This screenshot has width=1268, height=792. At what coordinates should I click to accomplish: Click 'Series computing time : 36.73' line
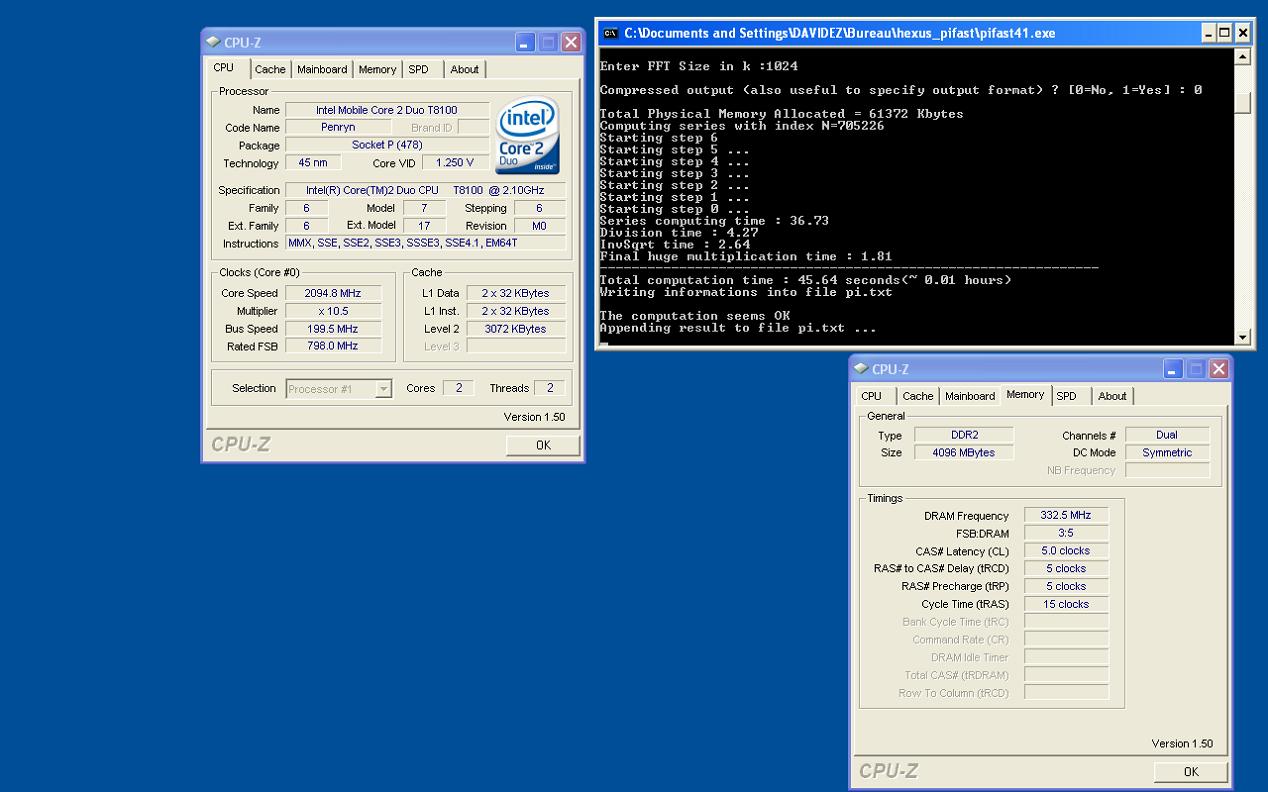[x=714, y=221]
